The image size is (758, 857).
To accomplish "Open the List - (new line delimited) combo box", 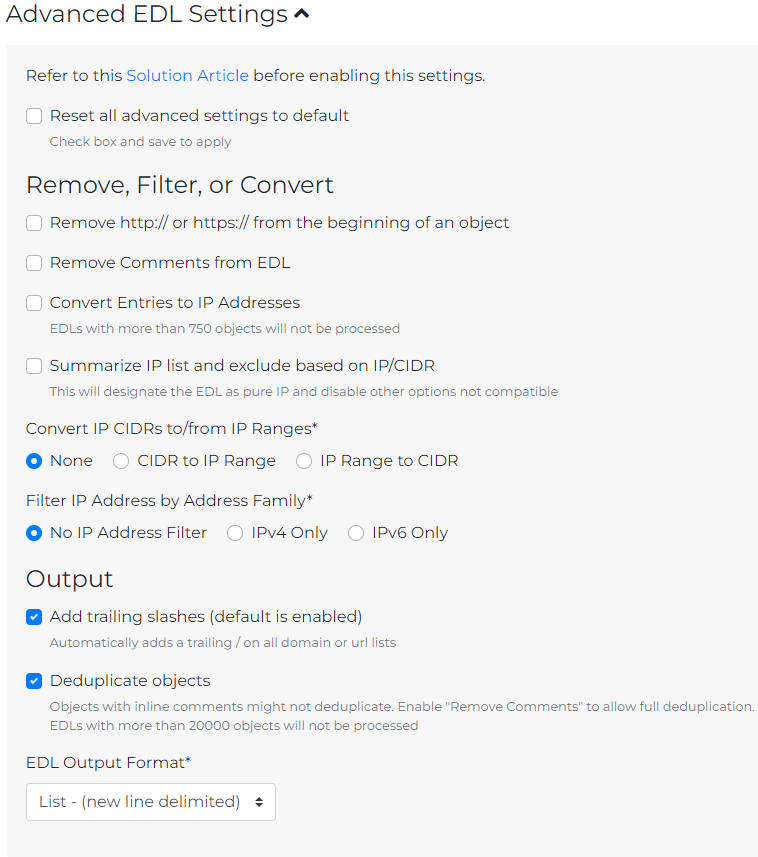I will (x=150, y=801).
